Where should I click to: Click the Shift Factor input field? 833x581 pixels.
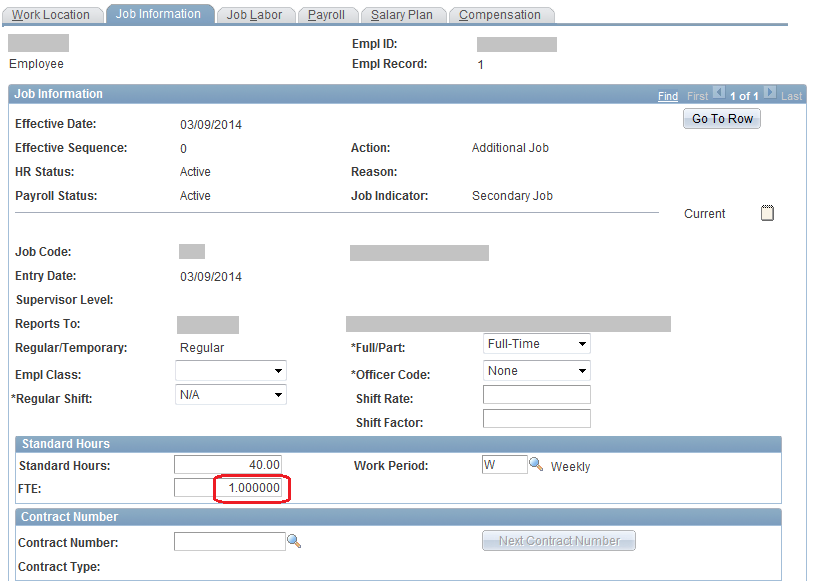[537, 418]
